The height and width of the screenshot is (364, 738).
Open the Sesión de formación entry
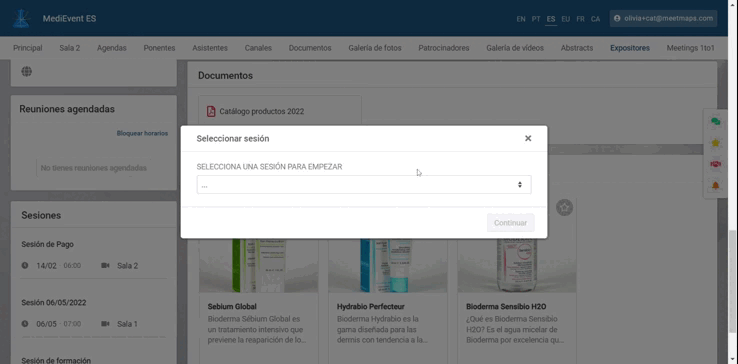pos(56,360)
